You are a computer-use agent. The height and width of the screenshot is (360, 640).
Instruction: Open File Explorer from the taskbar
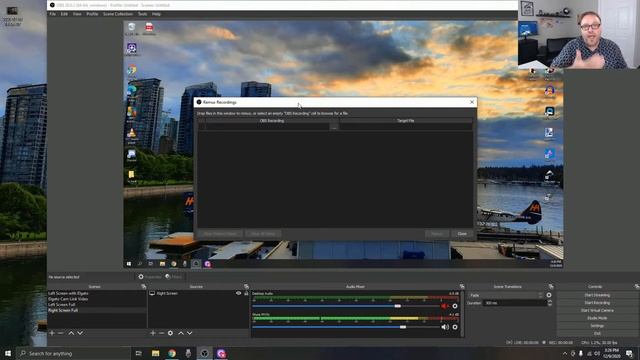point(156,353)
